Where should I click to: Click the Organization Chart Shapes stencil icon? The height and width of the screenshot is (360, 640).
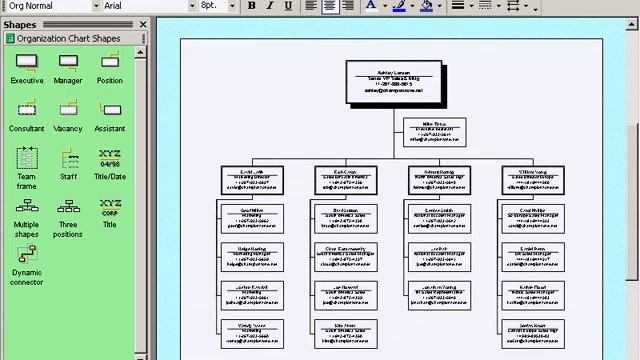tap(10, 38)
